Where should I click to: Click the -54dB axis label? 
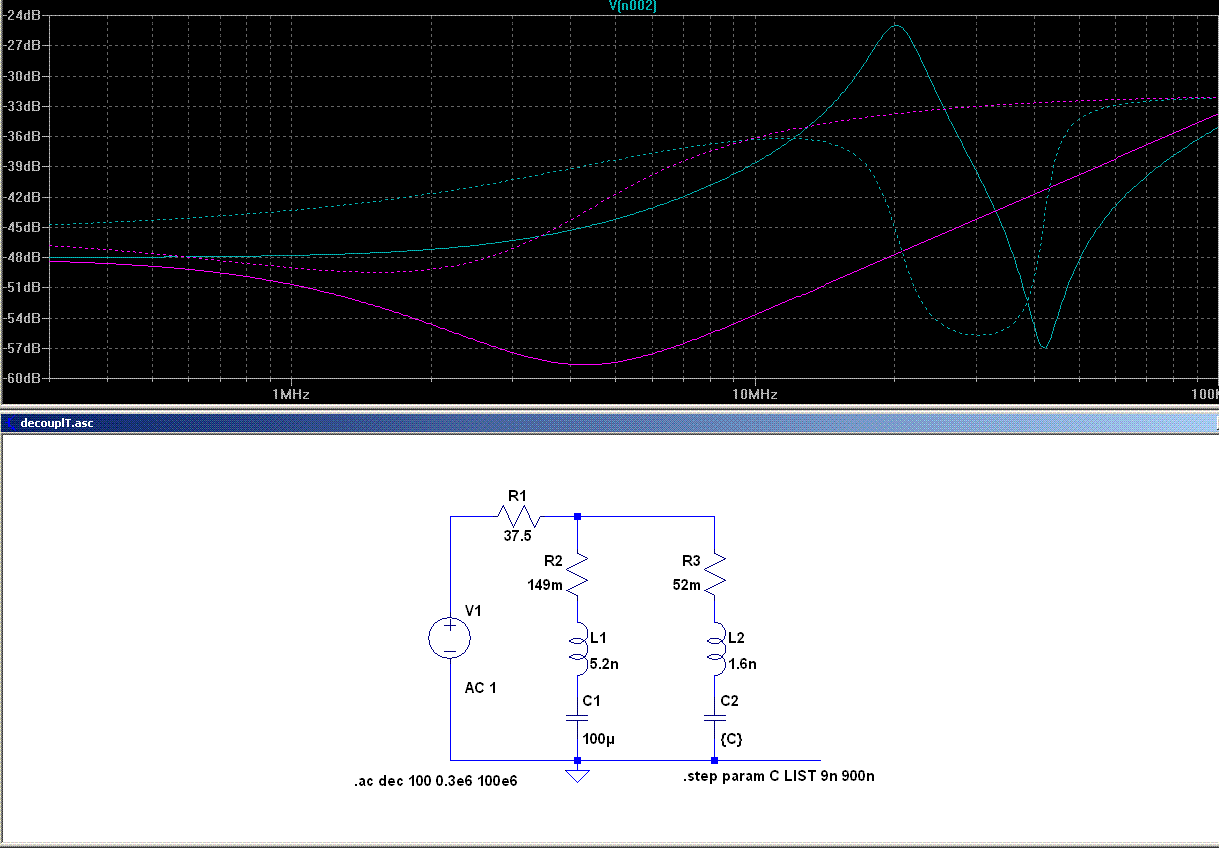point(21,318)
